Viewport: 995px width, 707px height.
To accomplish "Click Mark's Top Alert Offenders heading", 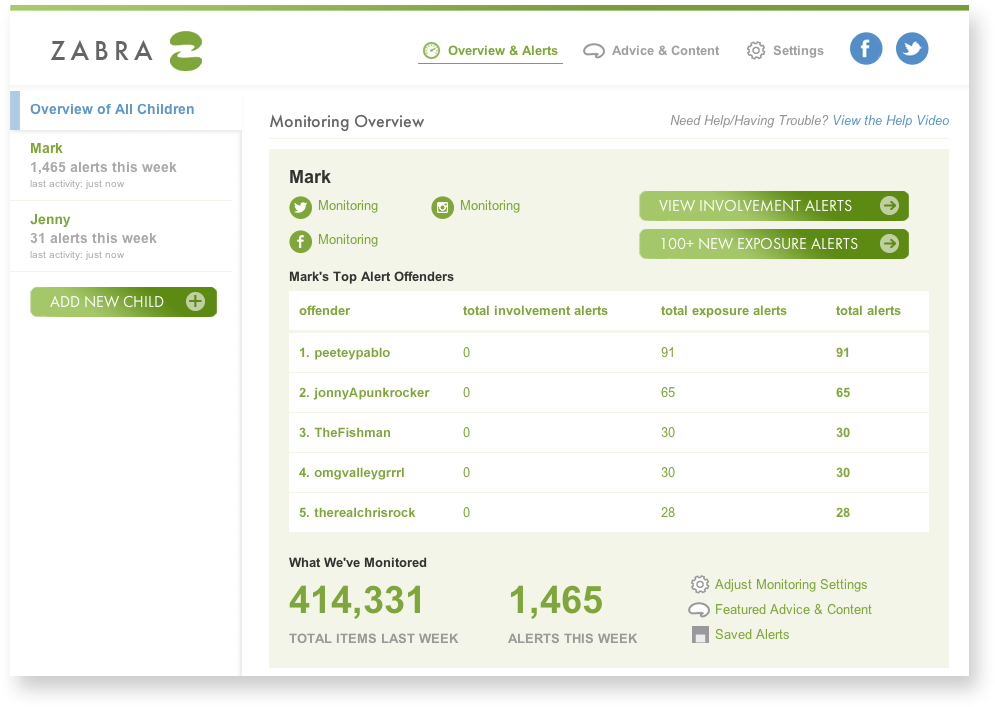I will (x=371, y=277).
